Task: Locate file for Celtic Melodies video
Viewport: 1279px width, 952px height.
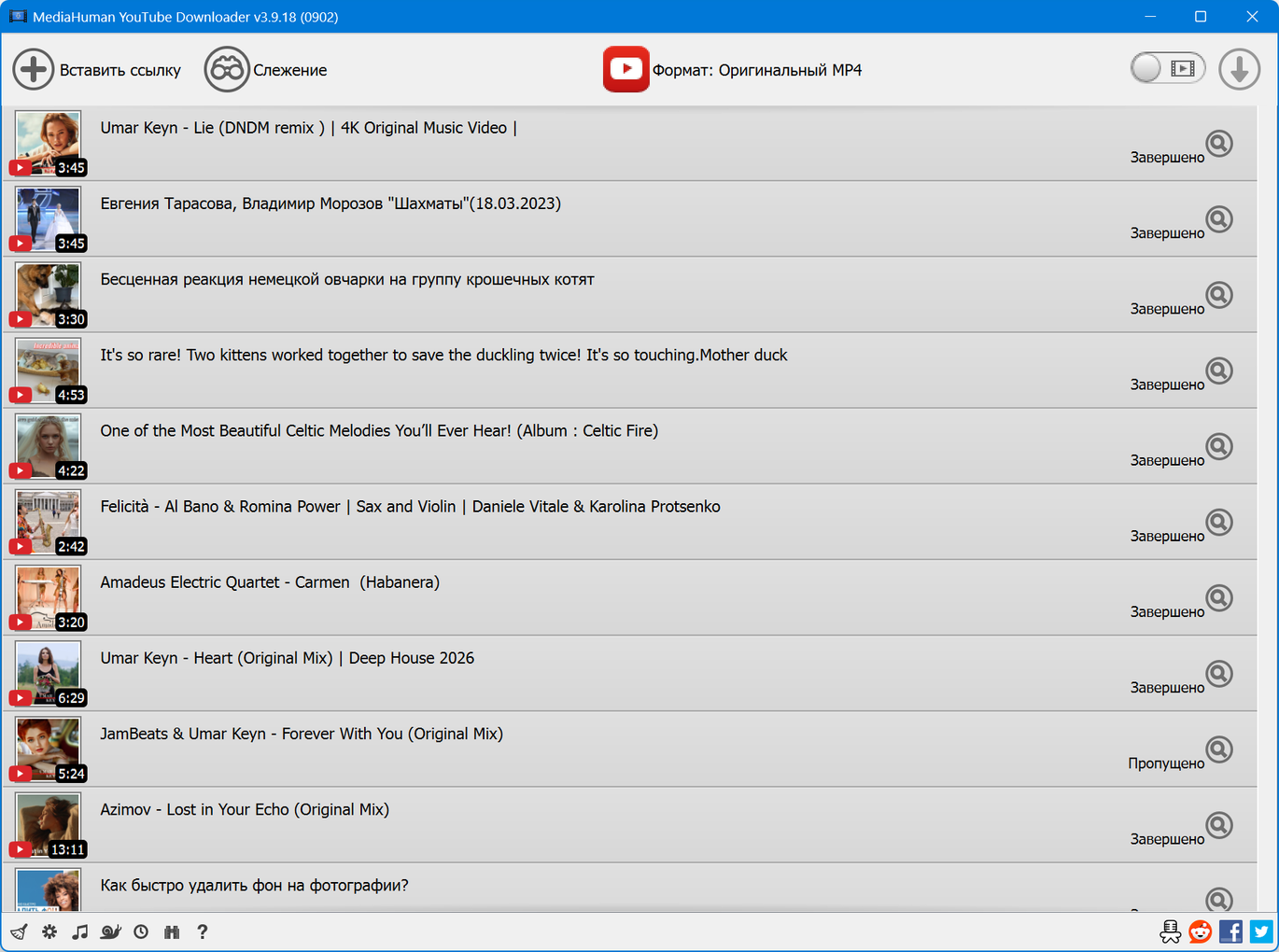Action: (1219, 446)
